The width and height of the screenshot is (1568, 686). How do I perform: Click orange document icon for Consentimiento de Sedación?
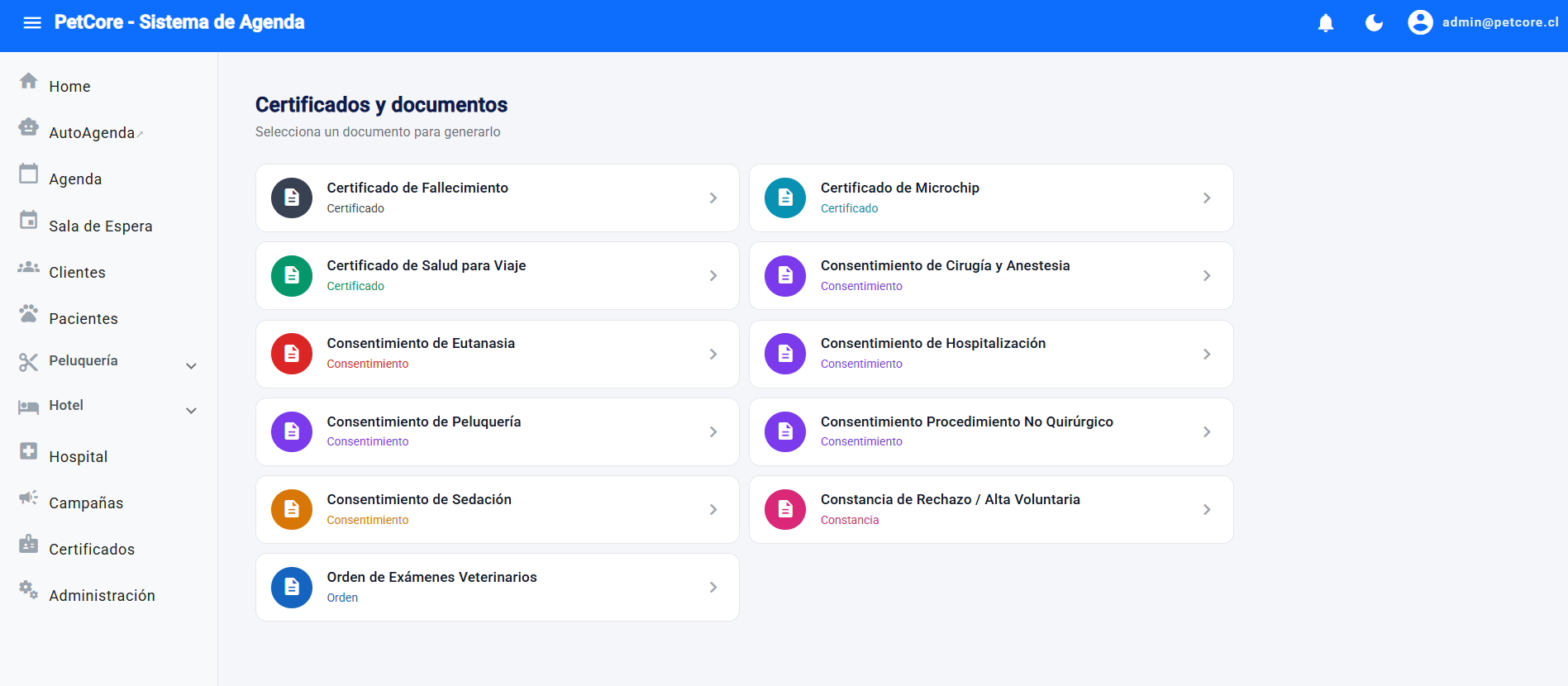[x=292, y=509]
